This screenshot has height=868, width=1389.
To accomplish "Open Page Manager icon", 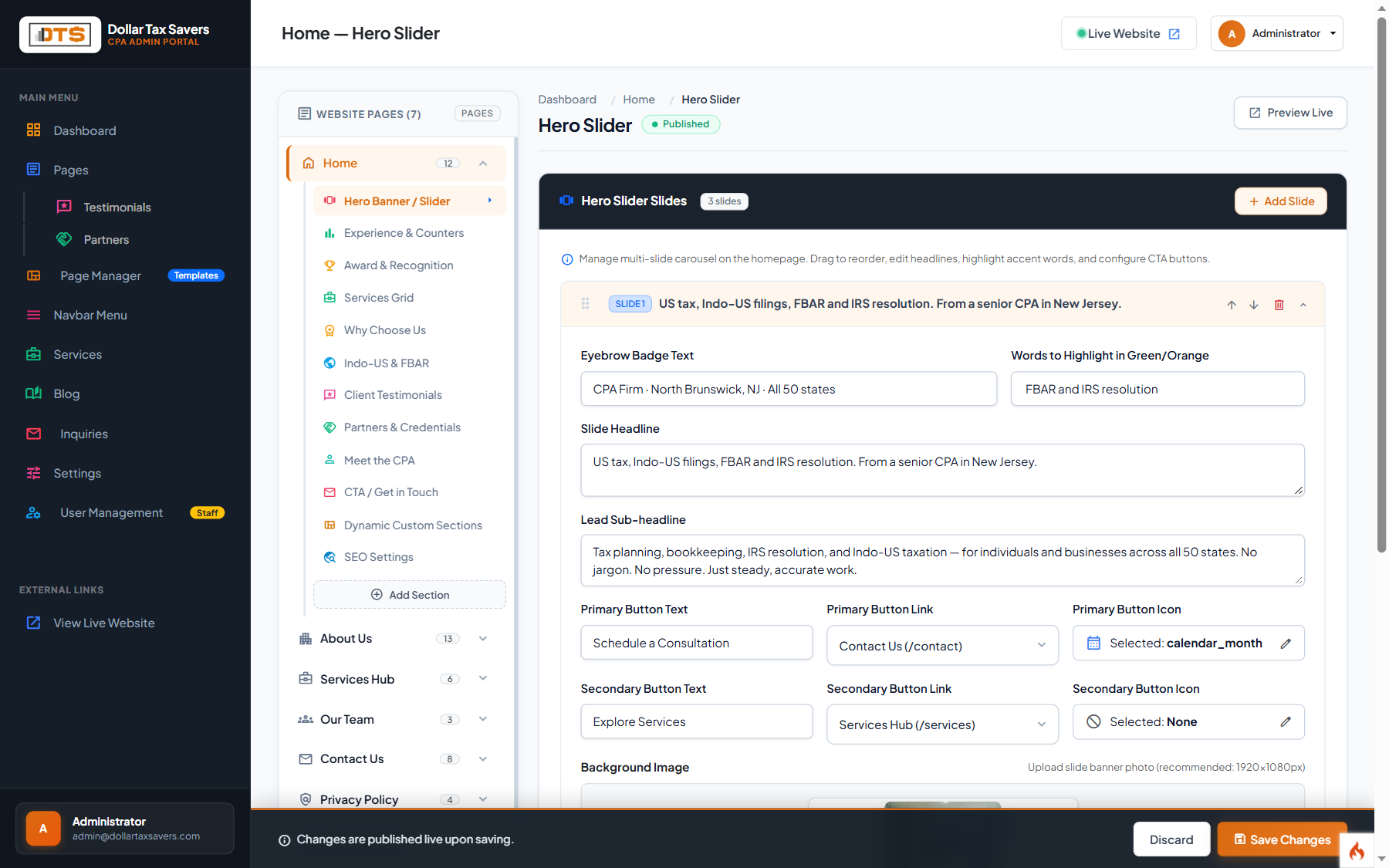I will 34,275.
